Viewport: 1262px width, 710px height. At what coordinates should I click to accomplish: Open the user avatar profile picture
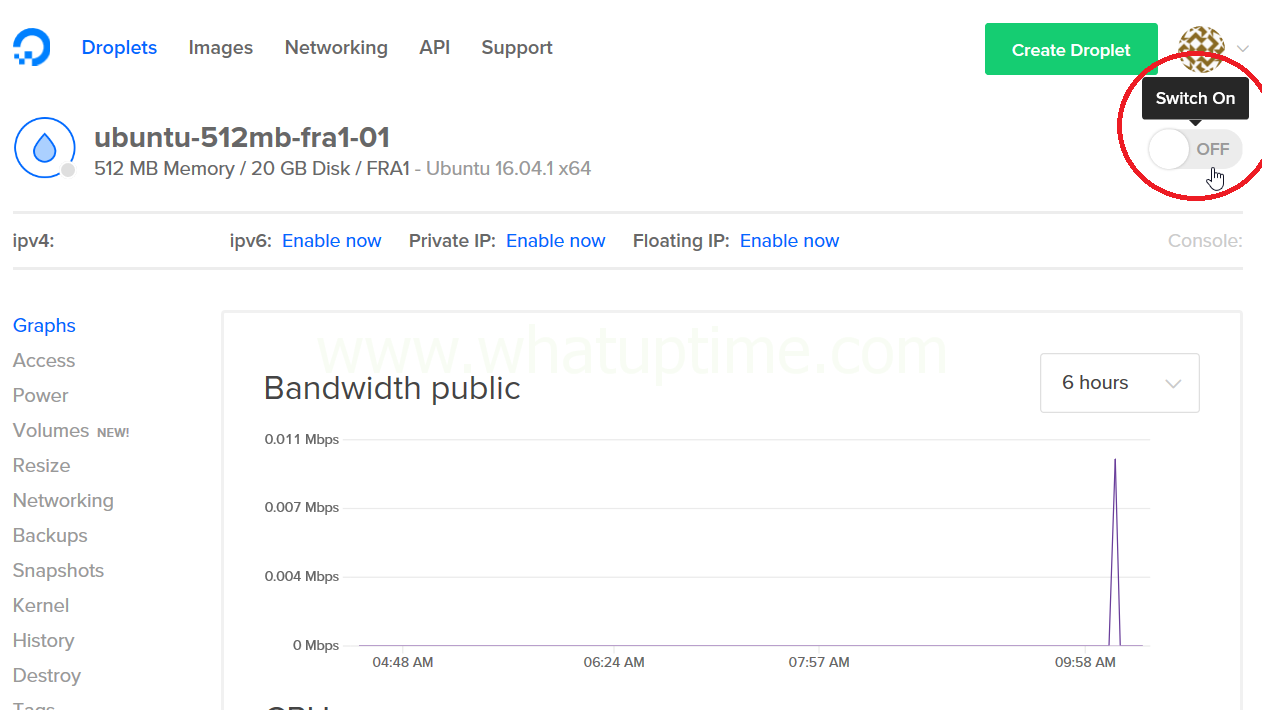tap(1201, 49)
